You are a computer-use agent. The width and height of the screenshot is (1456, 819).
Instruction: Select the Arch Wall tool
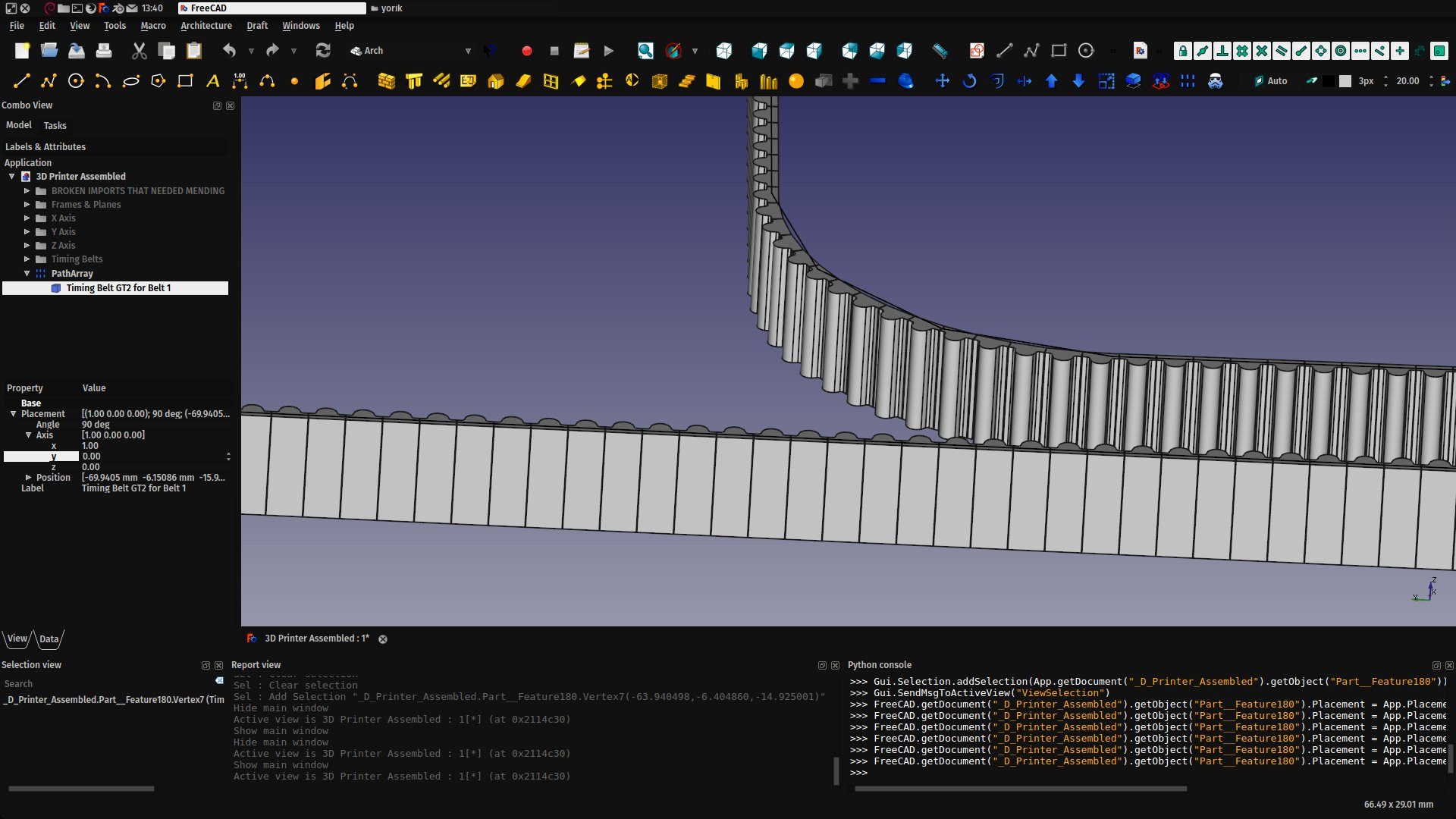386,81
